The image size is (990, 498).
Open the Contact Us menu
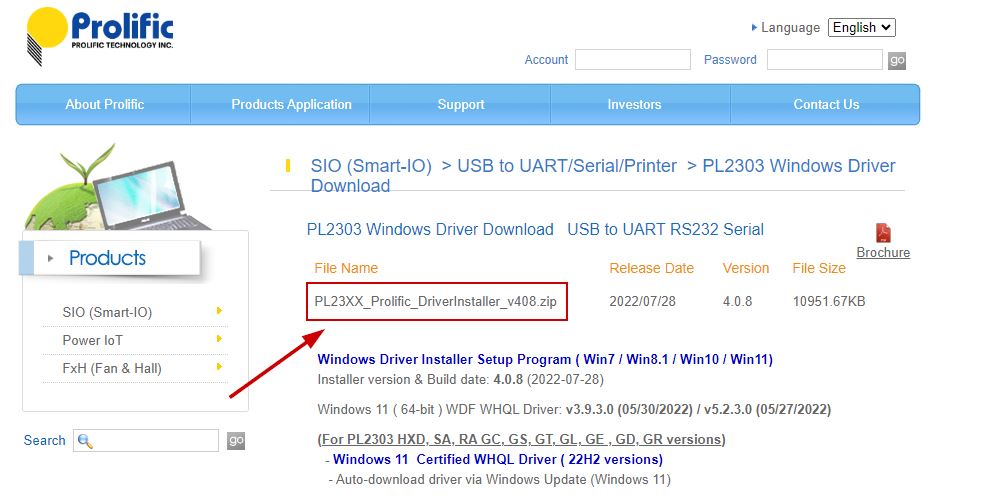826,104
